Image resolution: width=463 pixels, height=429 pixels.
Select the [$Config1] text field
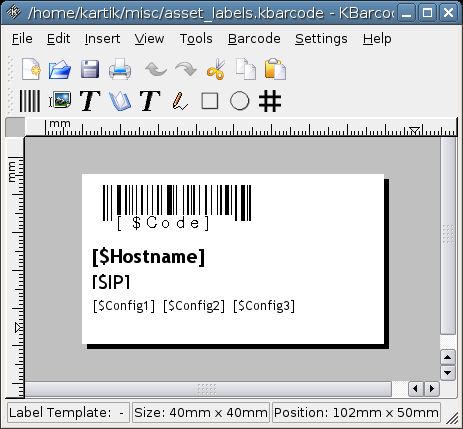[x=124, y=306]
